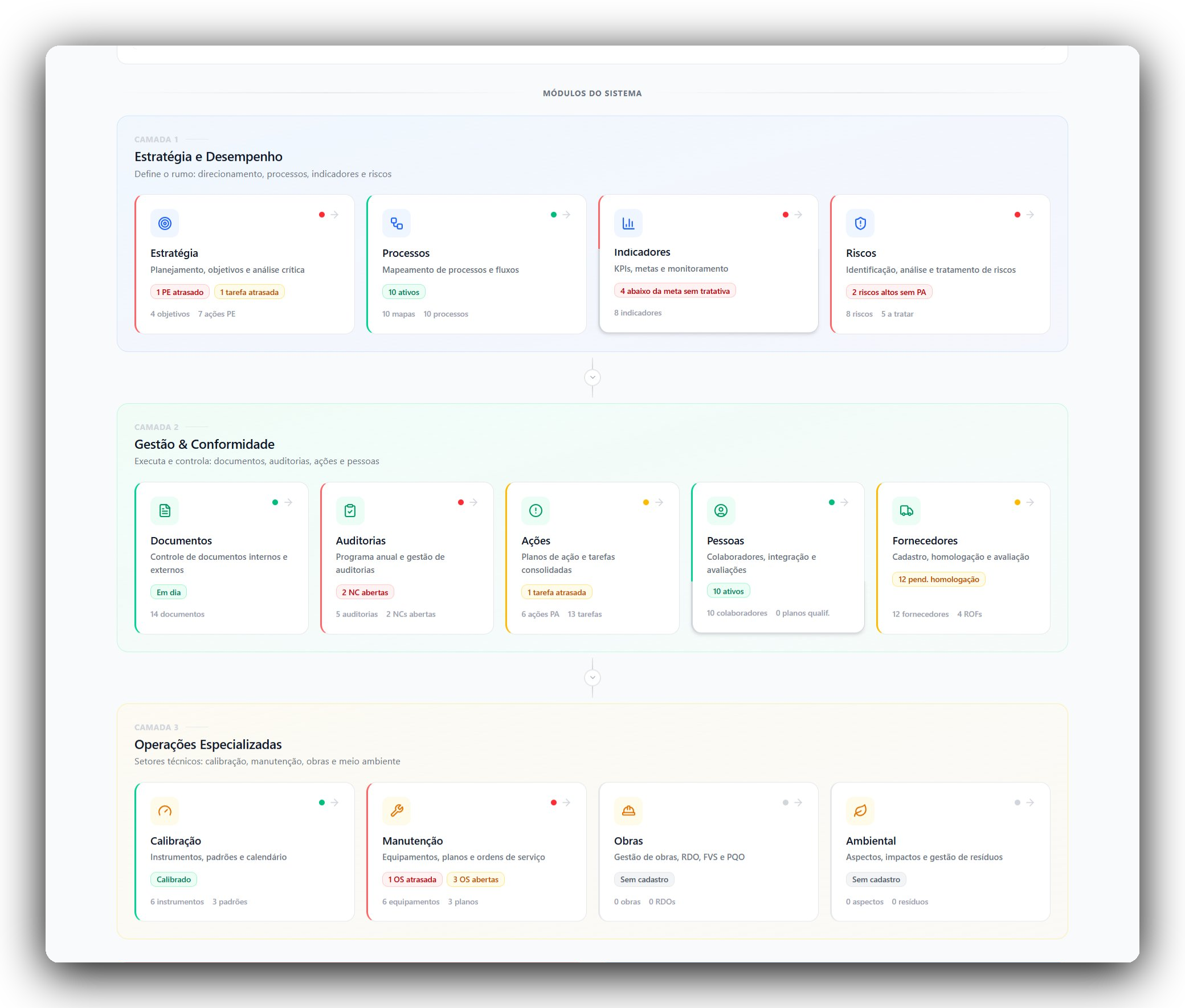
Task: Click the arrow on the Estratégia card
Action: [x=335, y=215]
